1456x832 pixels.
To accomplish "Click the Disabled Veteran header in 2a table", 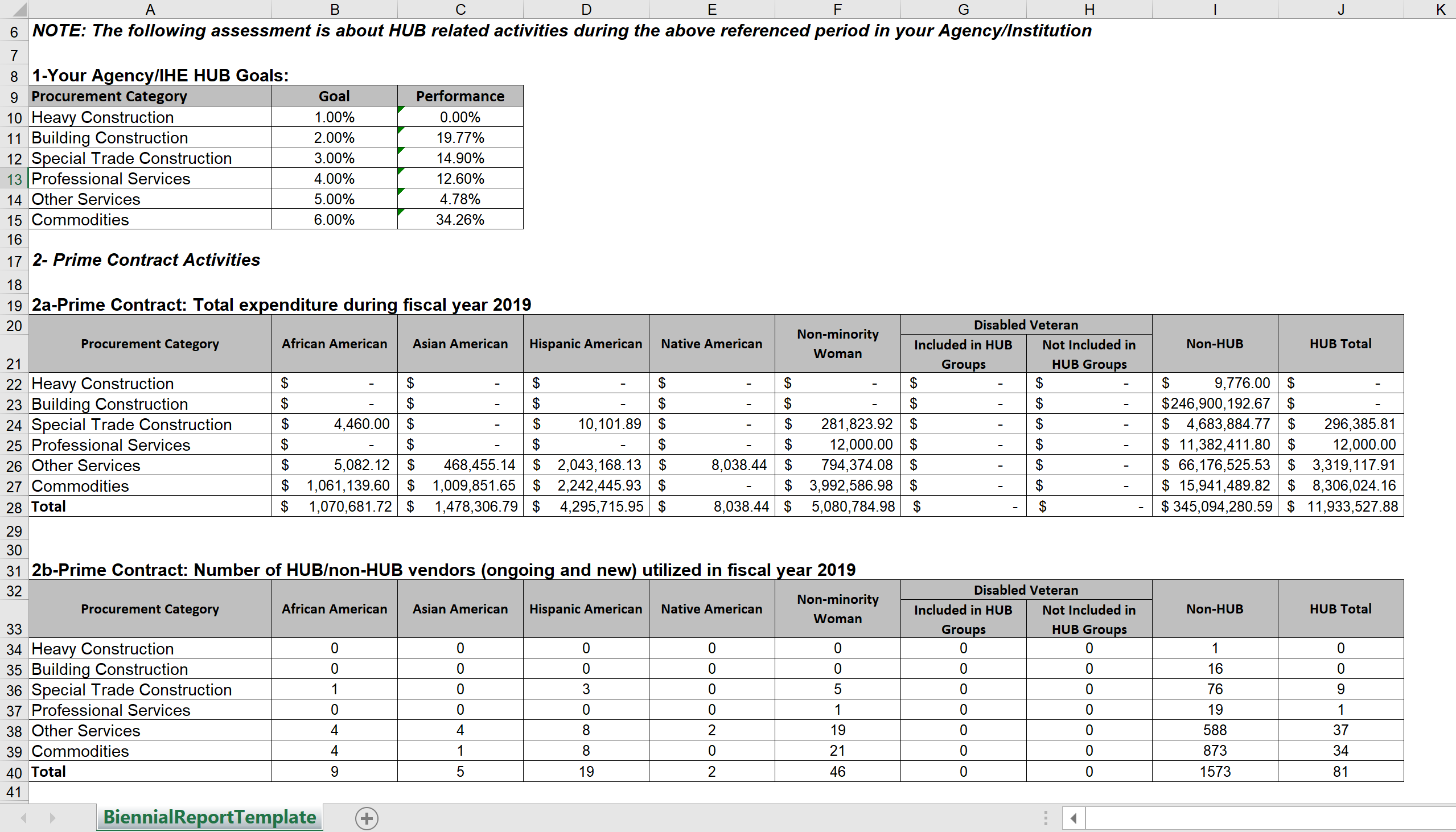I will [x=1026, y=325].
